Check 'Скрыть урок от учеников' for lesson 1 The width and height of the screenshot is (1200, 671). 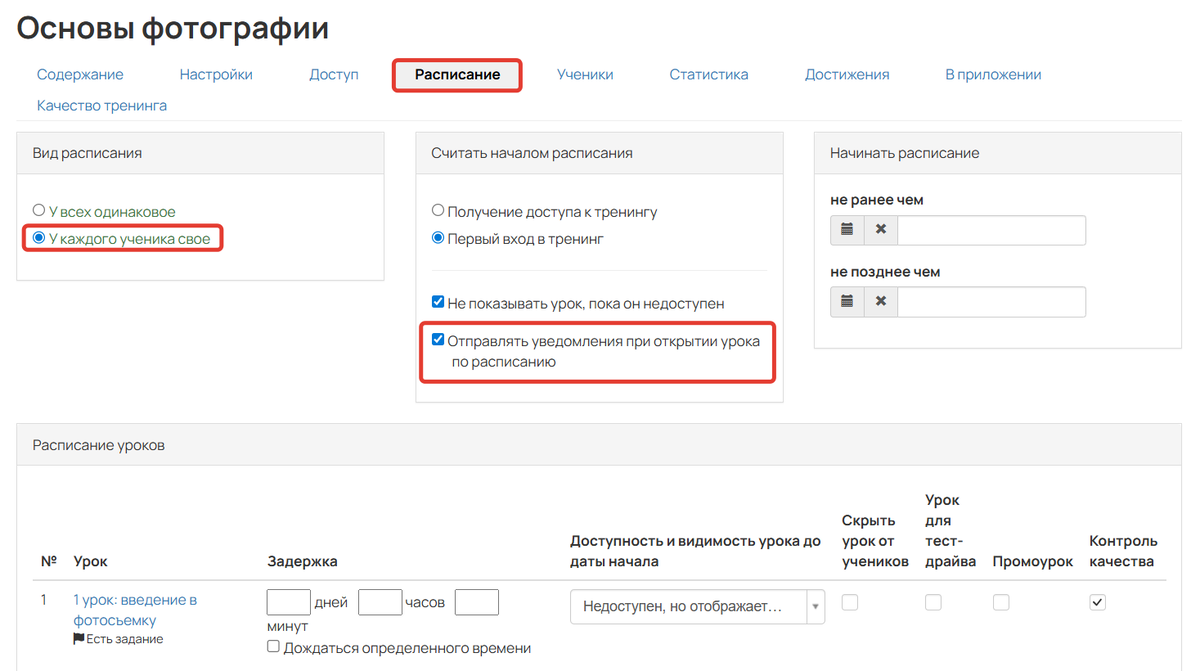[850, 602]
